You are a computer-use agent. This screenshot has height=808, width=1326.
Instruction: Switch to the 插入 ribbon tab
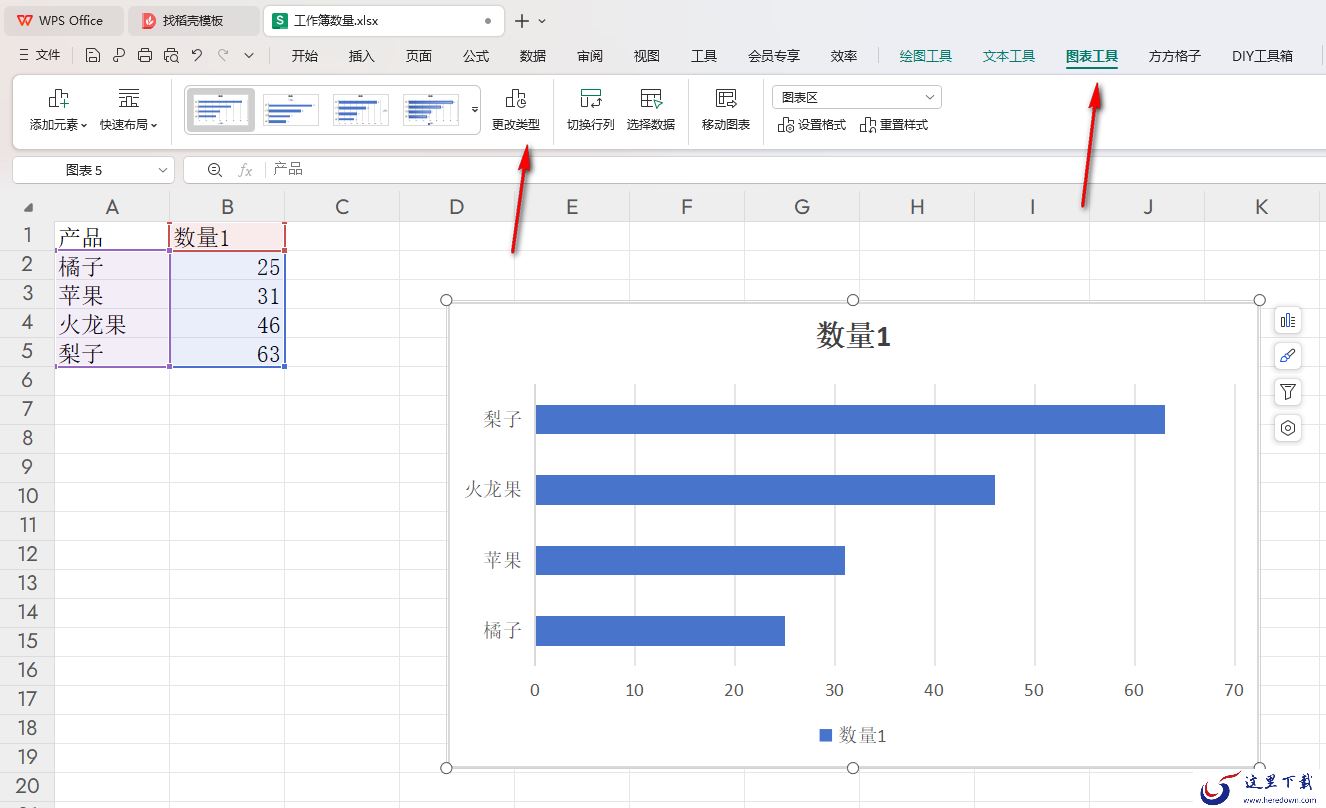362,56
